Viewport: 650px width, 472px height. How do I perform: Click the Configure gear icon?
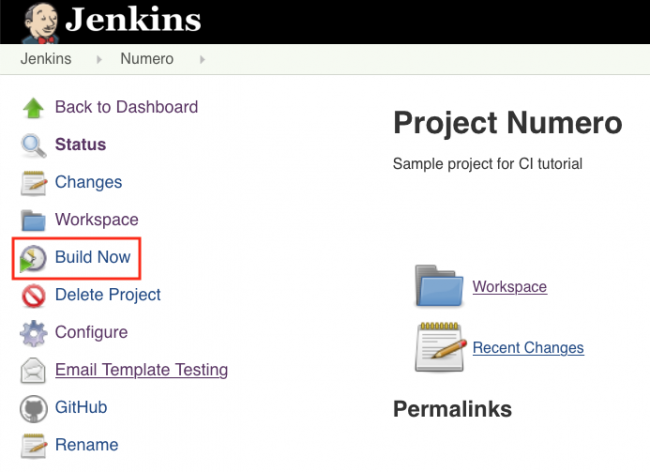pyautogui.click(x=34, y=333)
